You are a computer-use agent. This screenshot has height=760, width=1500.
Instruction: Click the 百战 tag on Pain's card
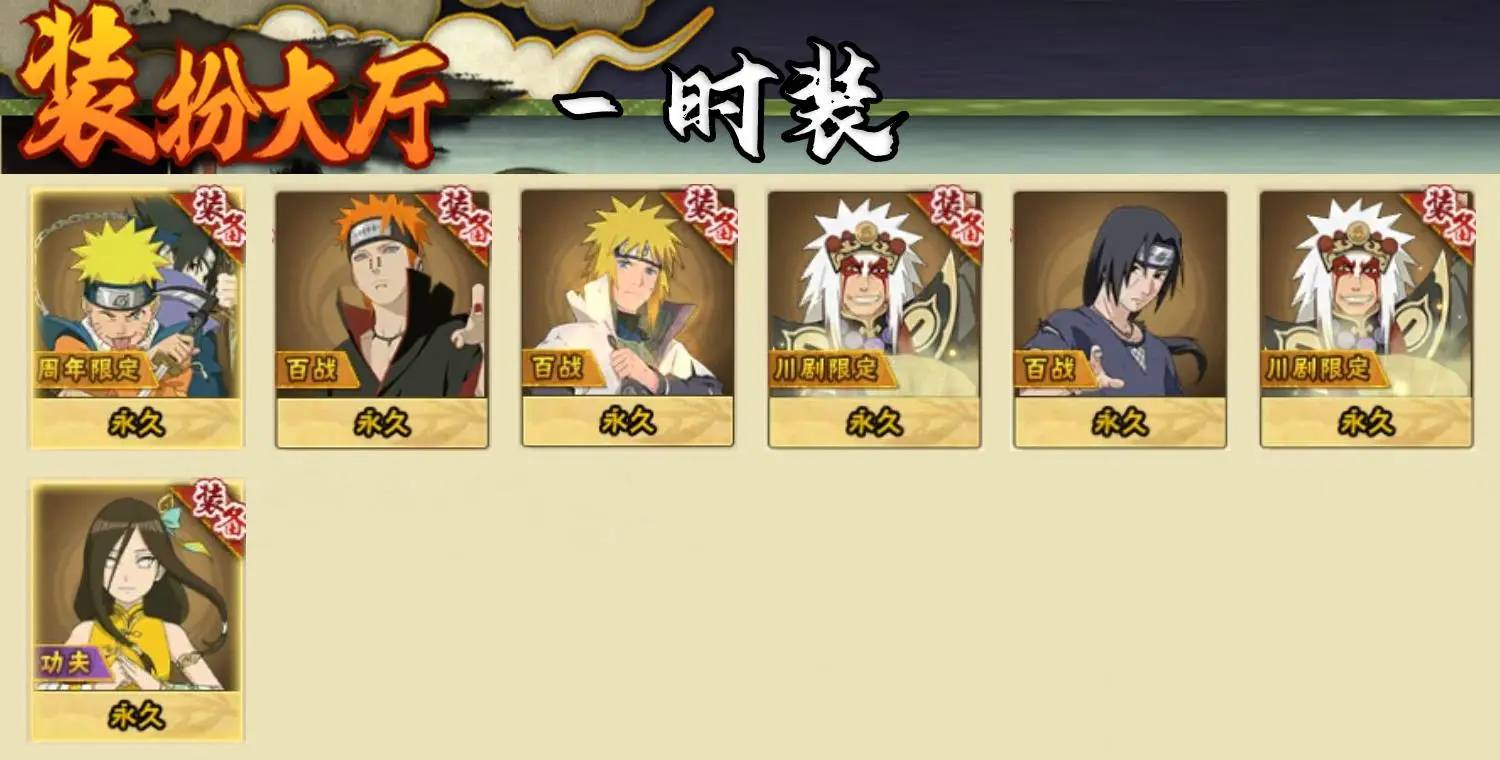[308, 369]
